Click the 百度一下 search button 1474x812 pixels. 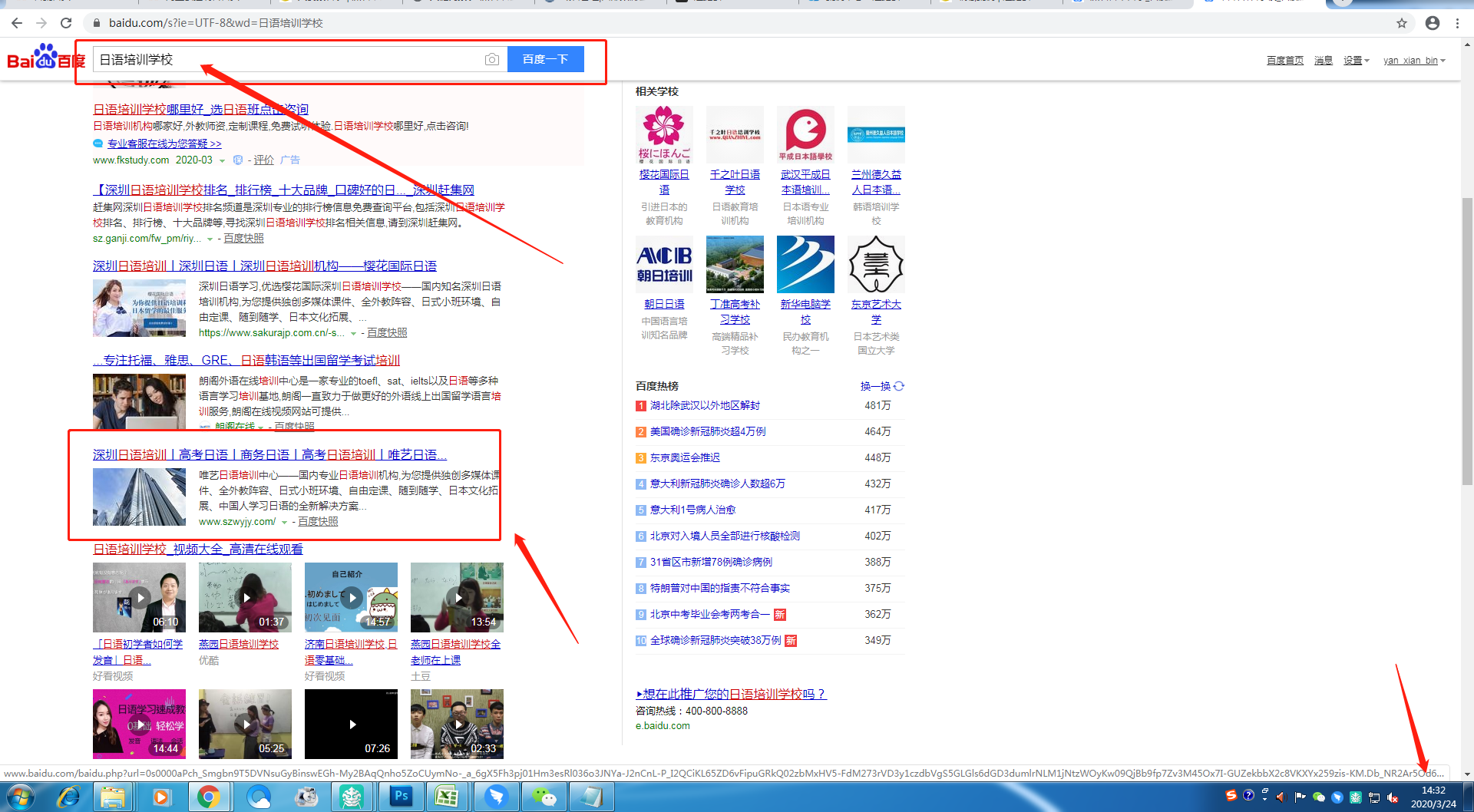(545, 59)
